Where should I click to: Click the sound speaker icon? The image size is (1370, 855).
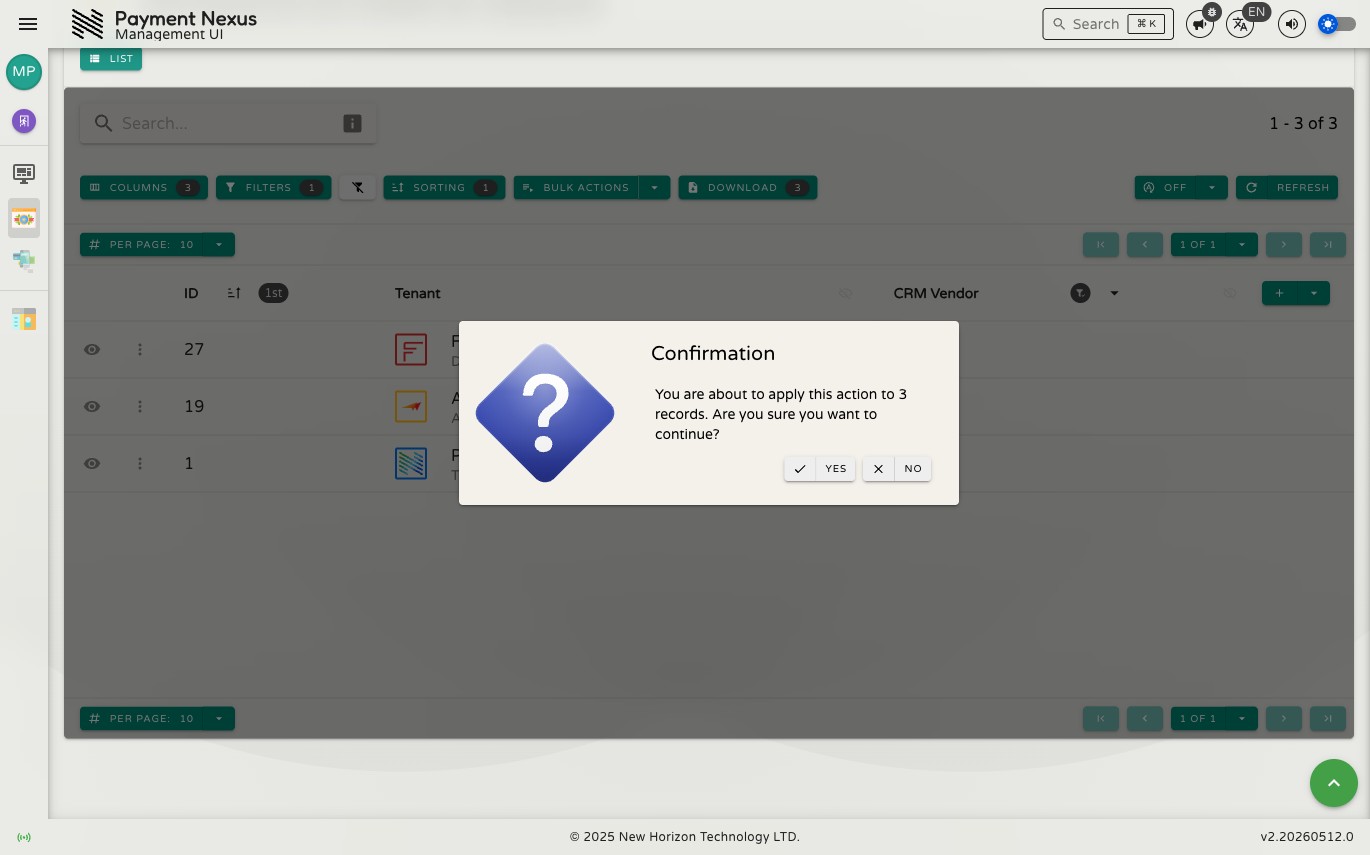[x=1292, y=24]
